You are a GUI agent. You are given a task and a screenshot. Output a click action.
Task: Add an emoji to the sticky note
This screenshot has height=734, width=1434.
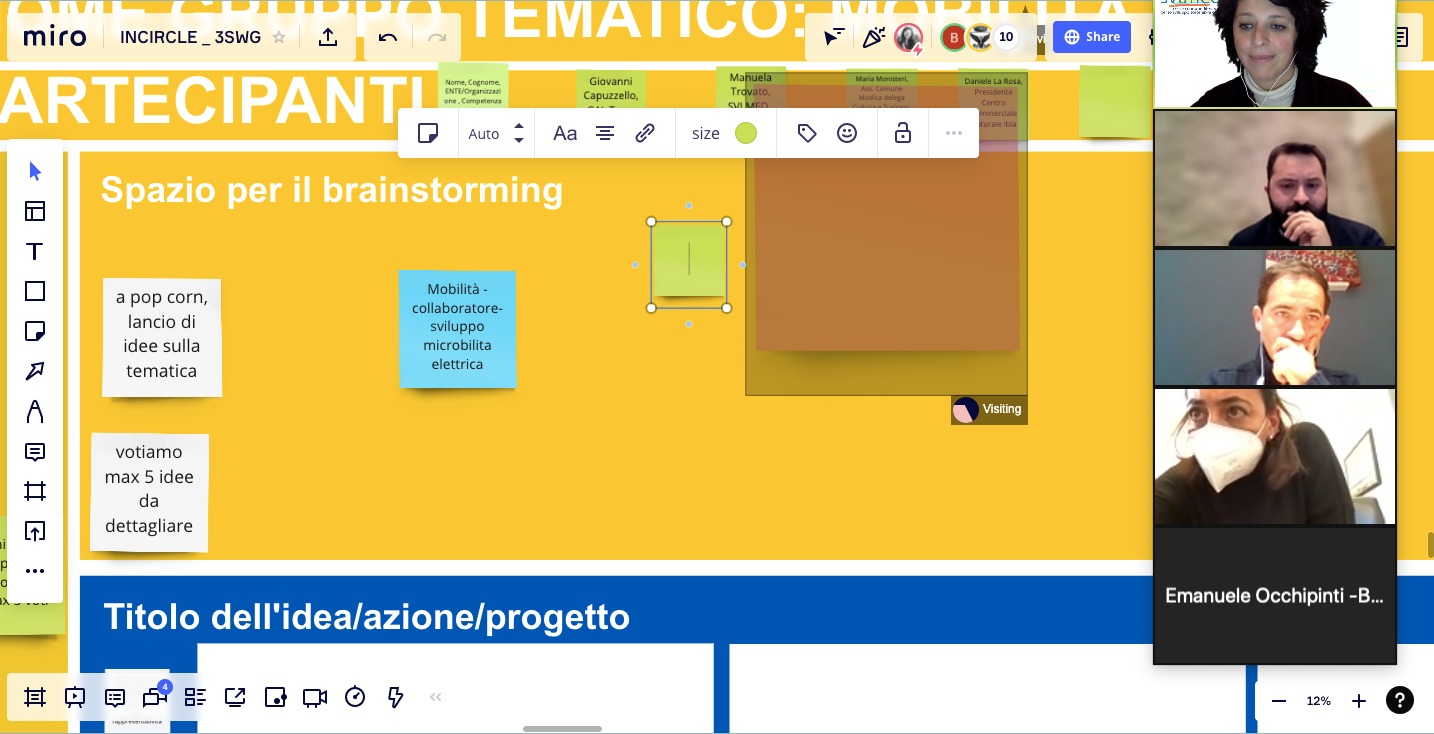(x=847, y=133)
